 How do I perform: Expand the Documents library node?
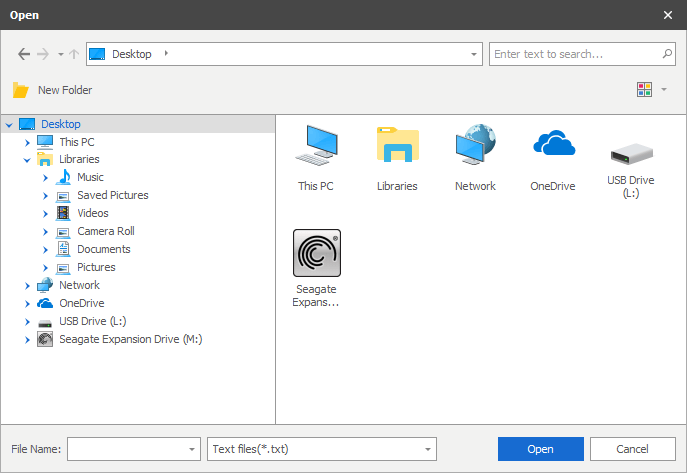pyautogui.click(x=45, y=250)
